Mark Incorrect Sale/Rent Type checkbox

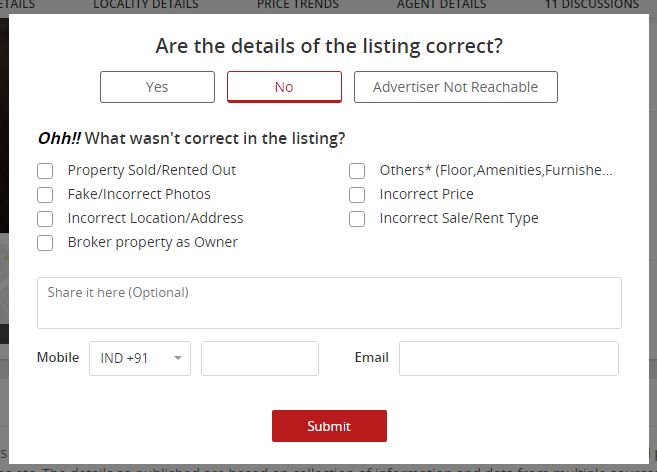point(357,218)
